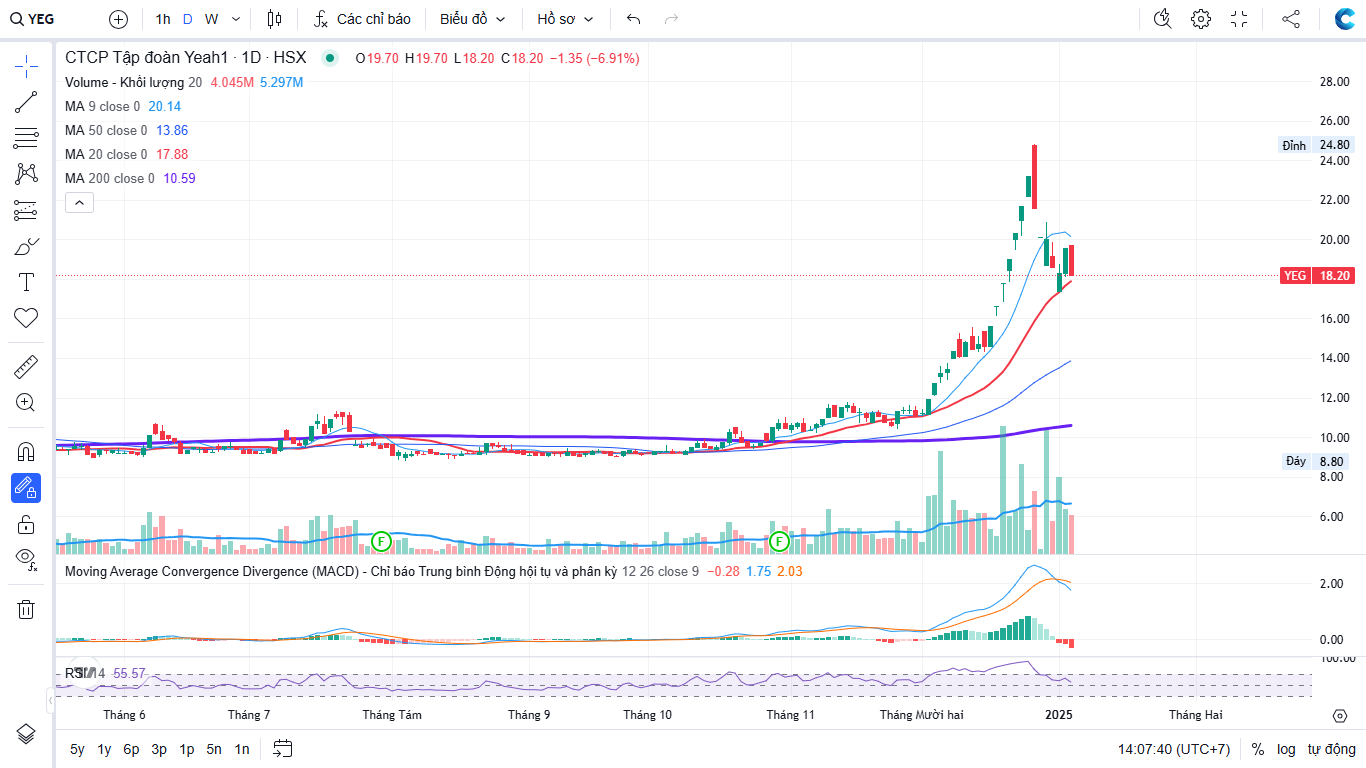
Task: Select the MA 200 close indicator legend
Action: coord(110,178)
